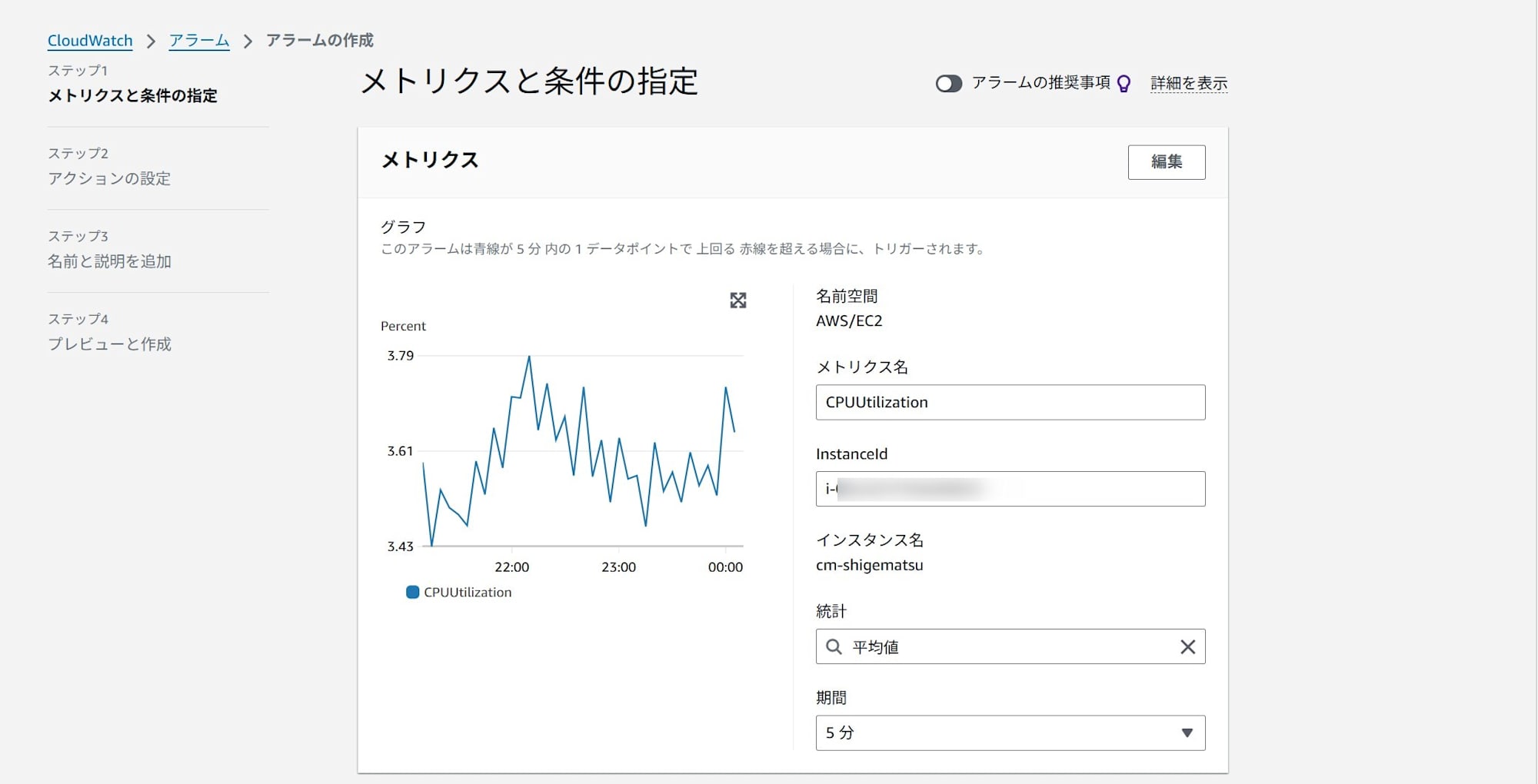Expand the graph with the enlarge icon

(738, 301)
